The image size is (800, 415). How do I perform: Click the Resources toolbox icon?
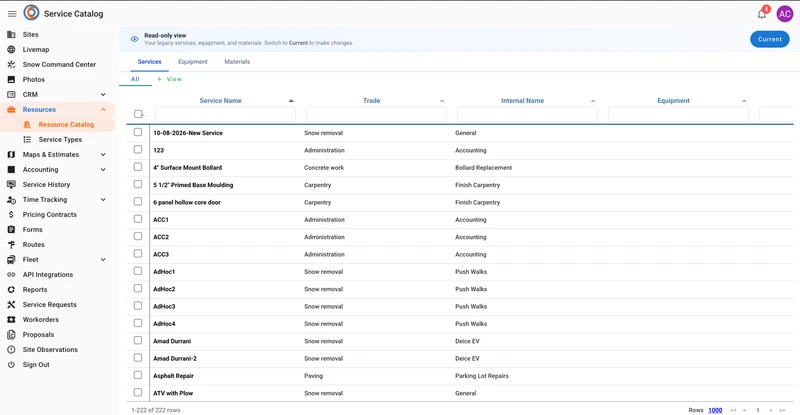[11, 109]
